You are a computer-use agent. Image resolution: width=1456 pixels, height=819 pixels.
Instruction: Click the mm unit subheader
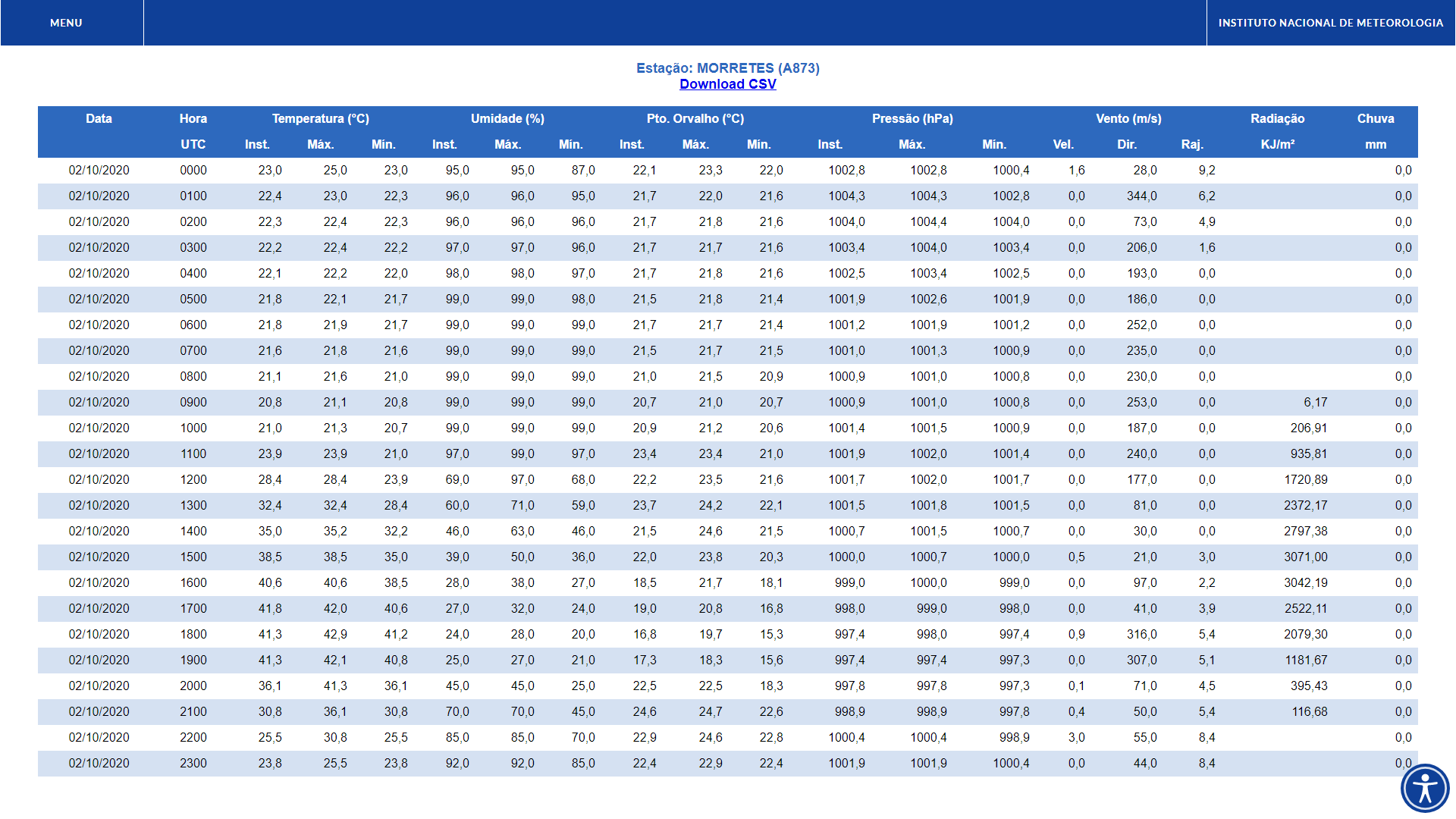[1376, 144]
